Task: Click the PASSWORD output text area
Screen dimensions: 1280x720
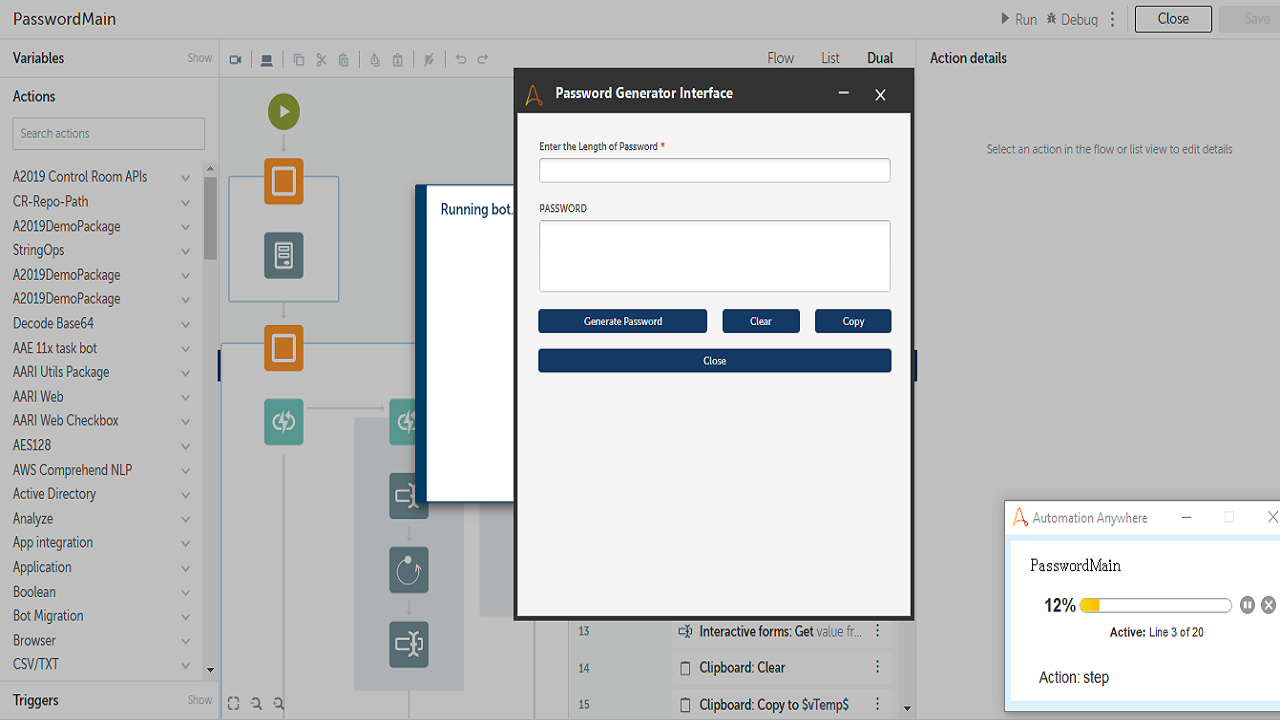Action: [715, 256]
